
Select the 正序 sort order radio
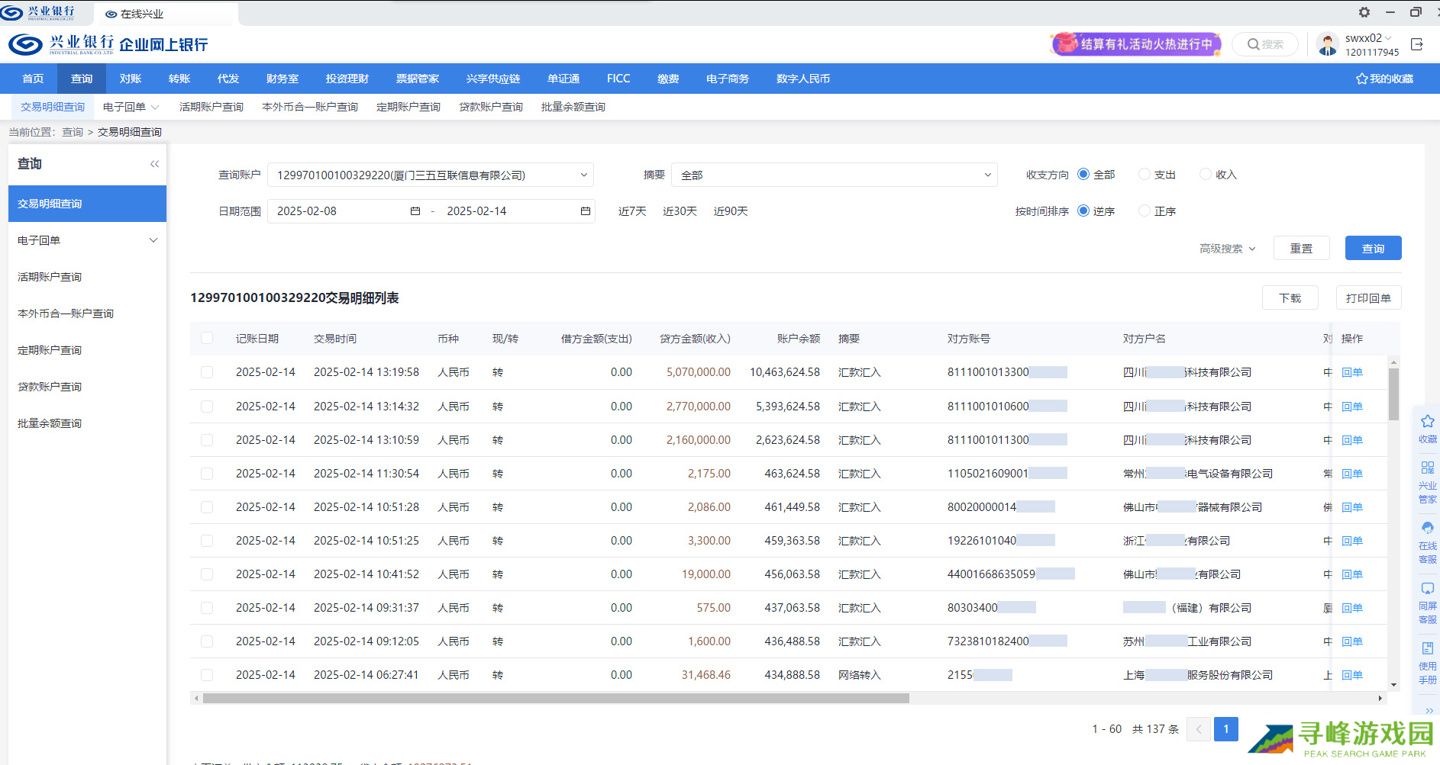tap(1144, 211)
